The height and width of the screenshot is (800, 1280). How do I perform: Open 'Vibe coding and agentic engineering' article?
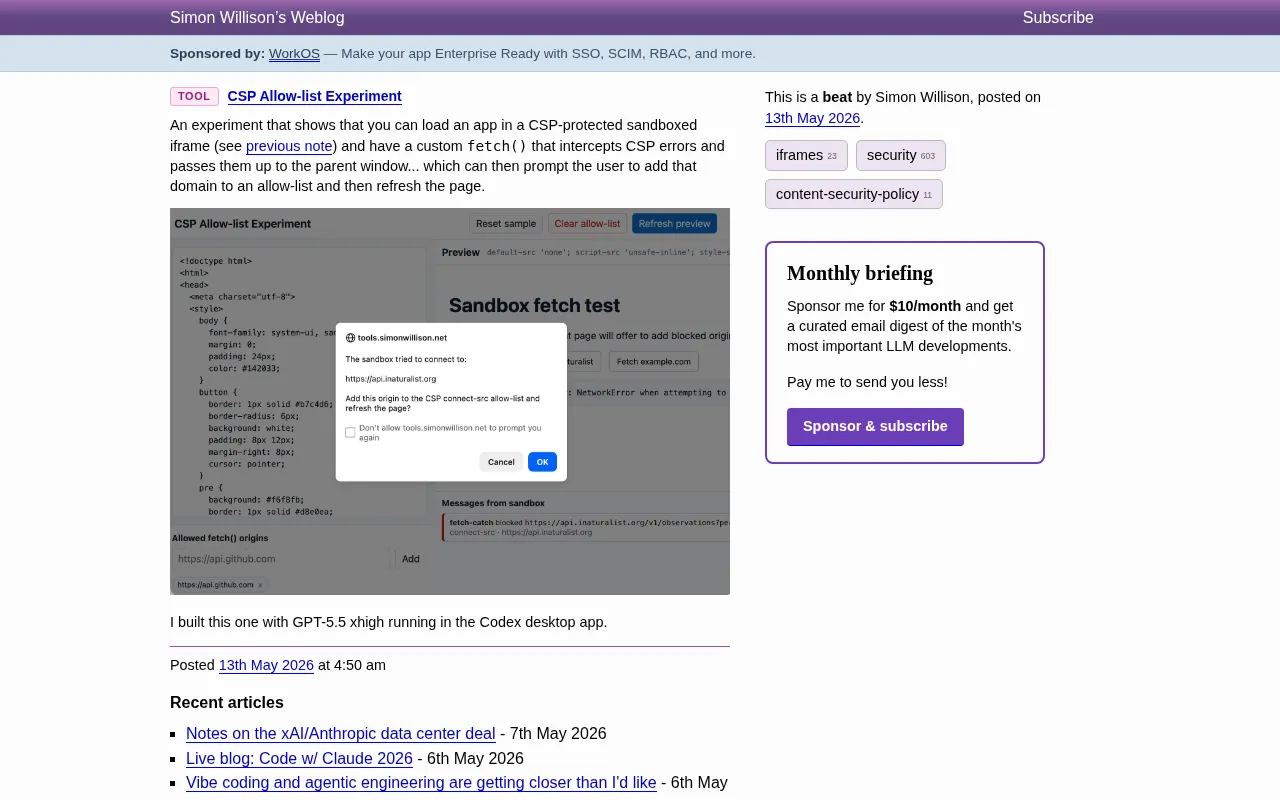(x=421, y=782)
